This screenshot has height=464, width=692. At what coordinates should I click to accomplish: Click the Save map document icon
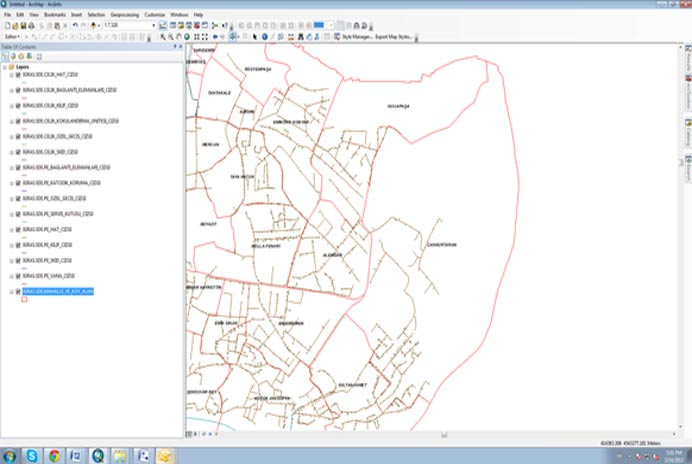pyautogui.click(x=25, y=25)
